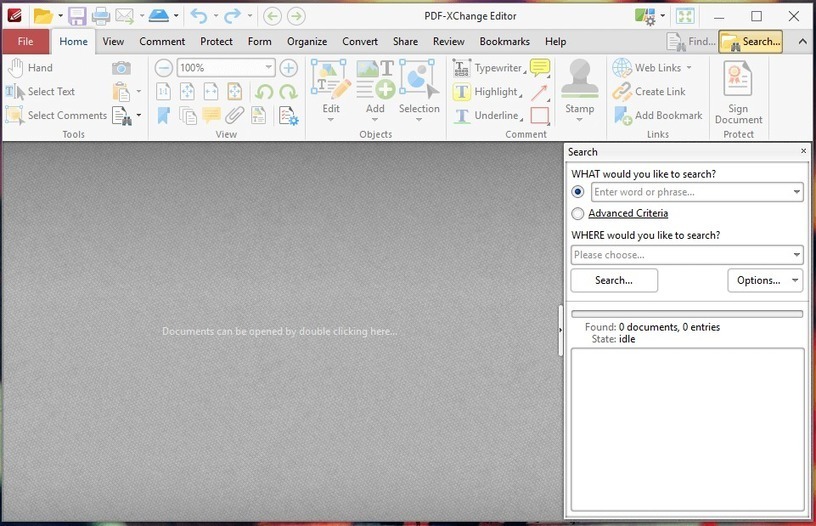Click the Zoom Out minus icon

click(x=163, y=68)
